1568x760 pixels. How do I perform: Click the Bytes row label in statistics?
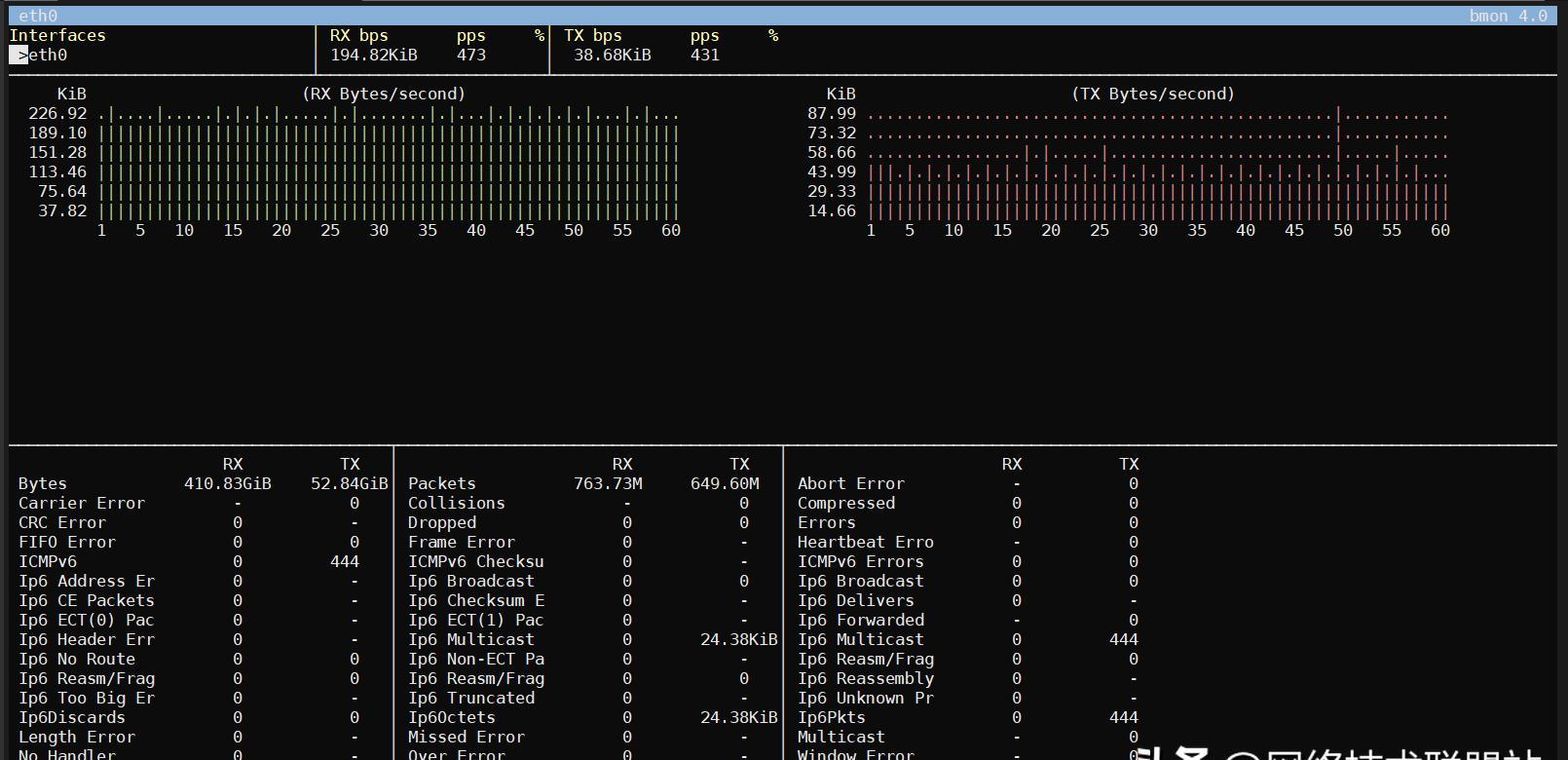coord(43,484)
